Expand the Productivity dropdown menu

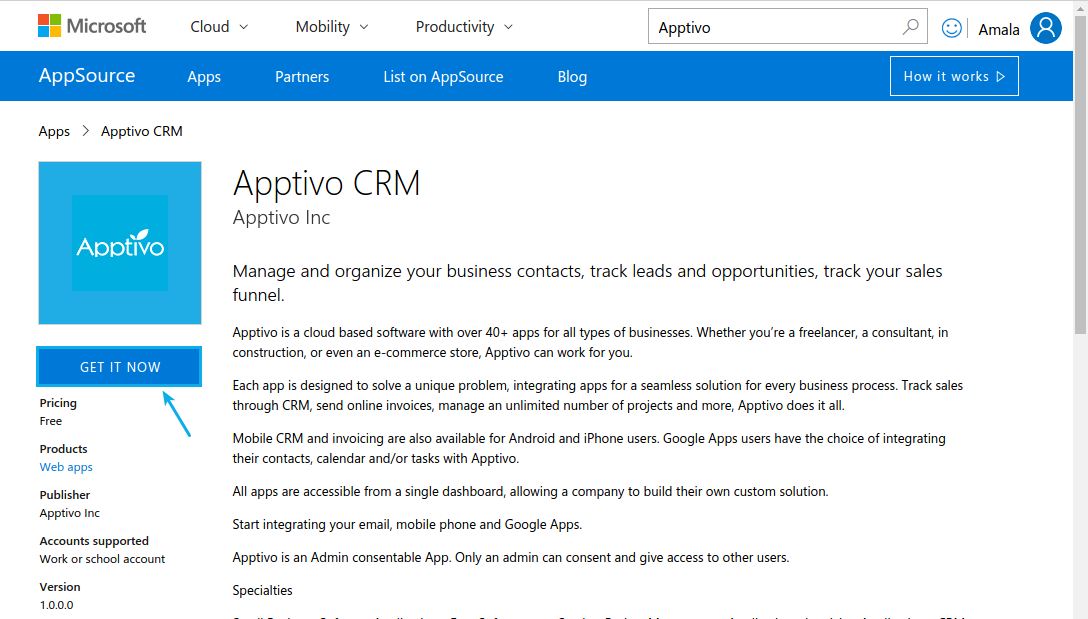(464, 27)
